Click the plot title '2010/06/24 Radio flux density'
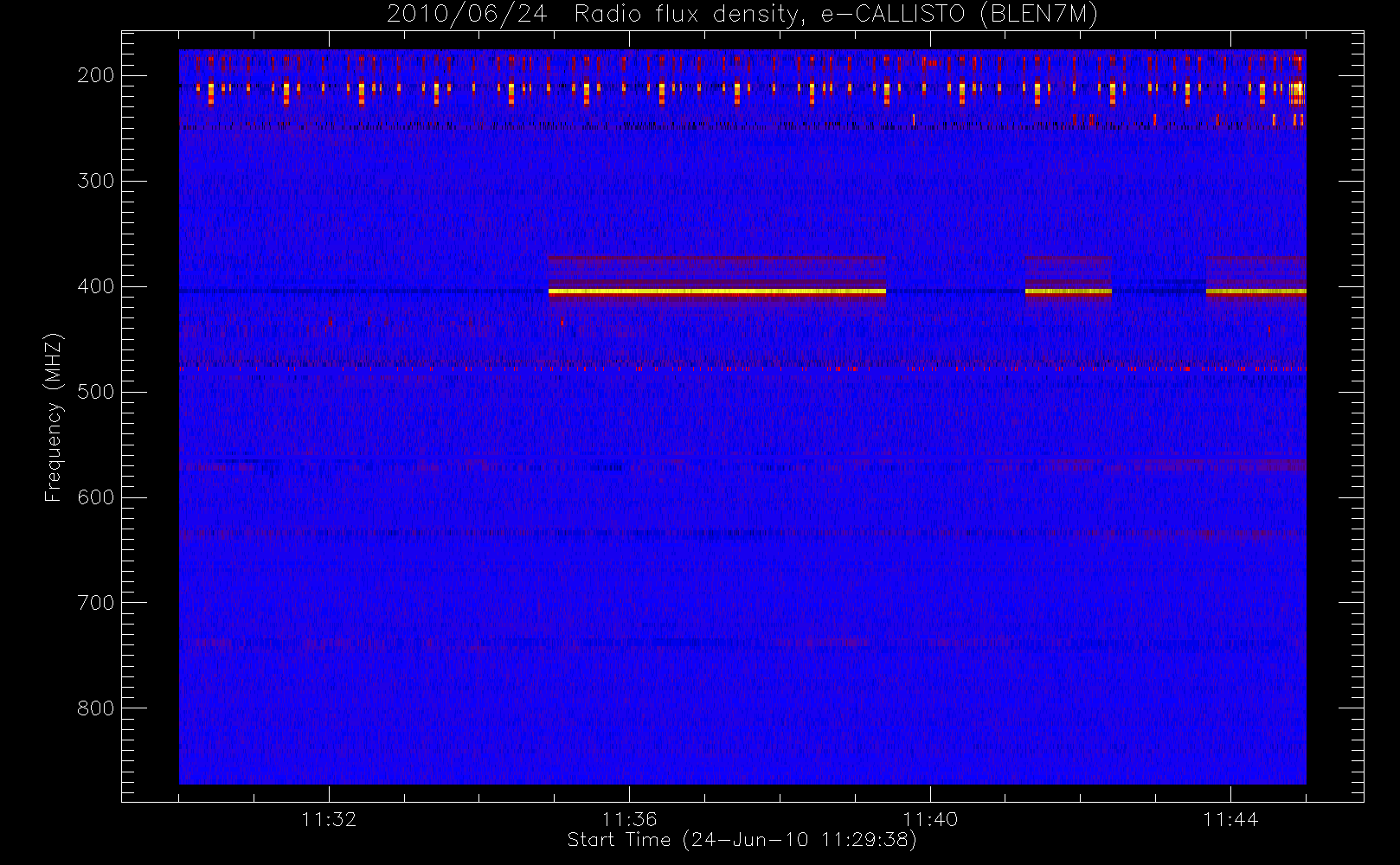This screenshot has height=865, width=1400. [593, 15]
